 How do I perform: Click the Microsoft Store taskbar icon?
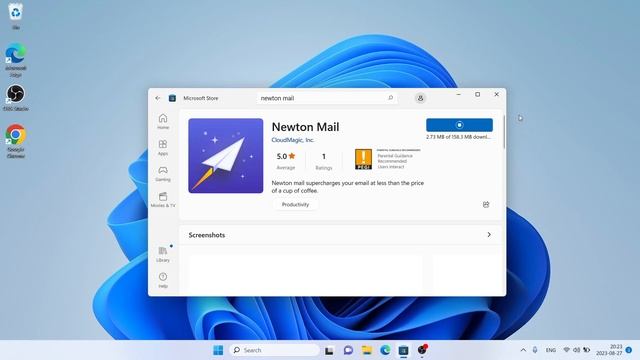403,350
